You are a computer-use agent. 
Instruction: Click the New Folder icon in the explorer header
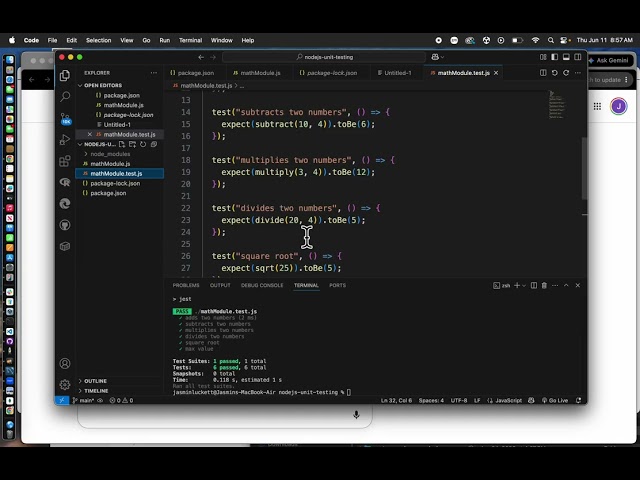132,144
